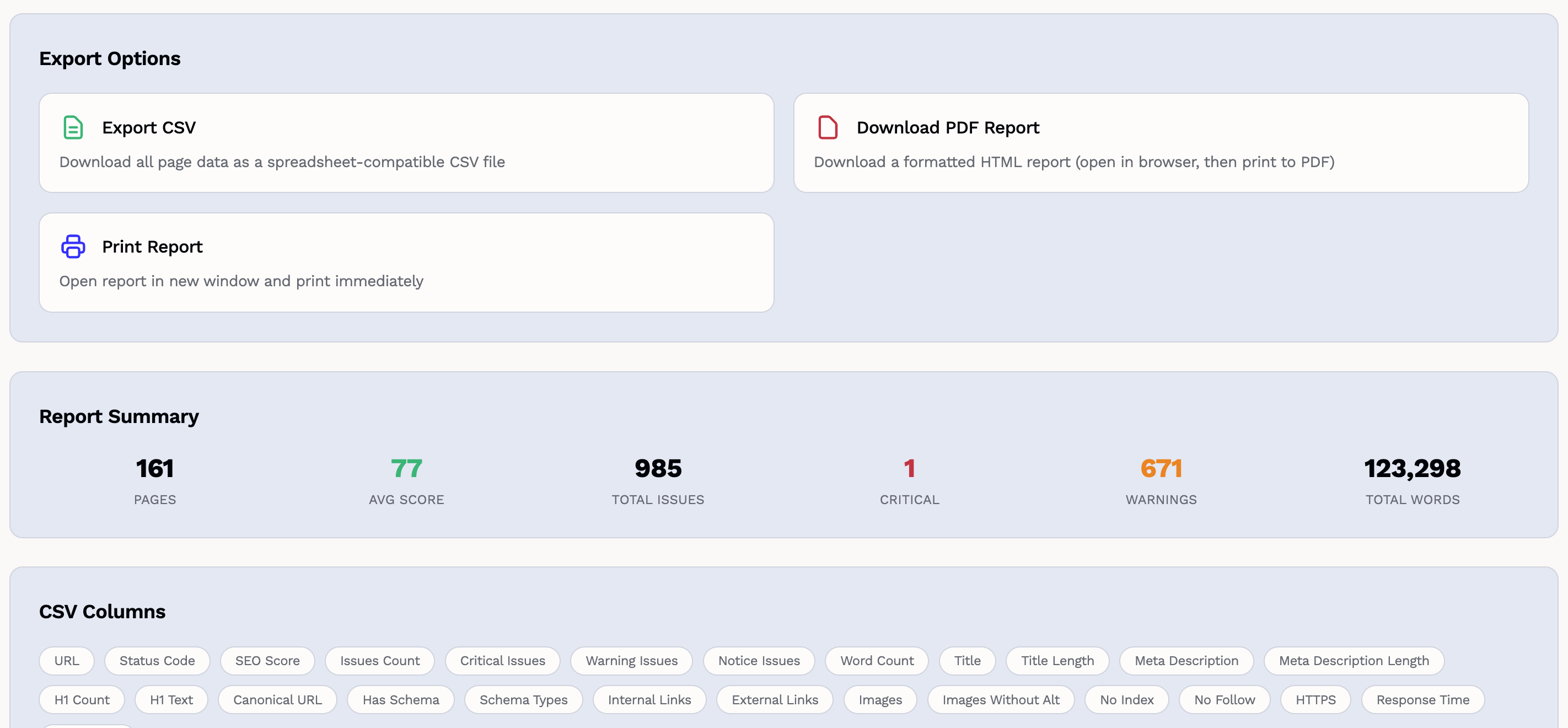
Task: Click the 77 average score value
Action: tap(406, 469)
